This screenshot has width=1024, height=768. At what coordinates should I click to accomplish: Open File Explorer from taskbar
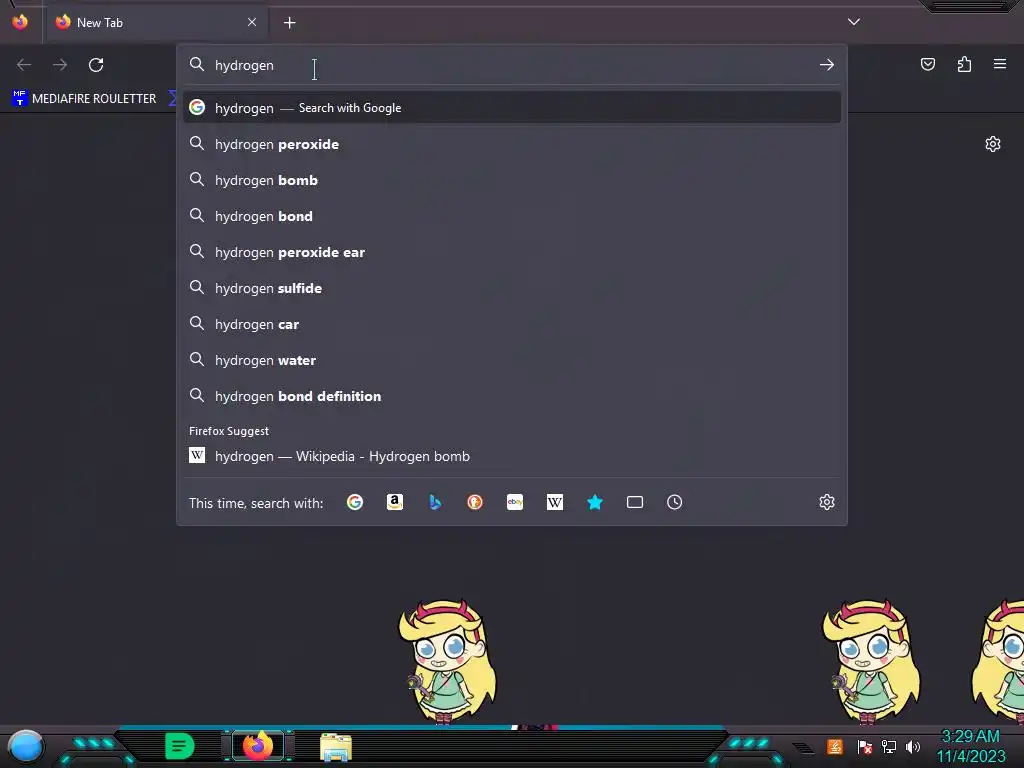336,746
